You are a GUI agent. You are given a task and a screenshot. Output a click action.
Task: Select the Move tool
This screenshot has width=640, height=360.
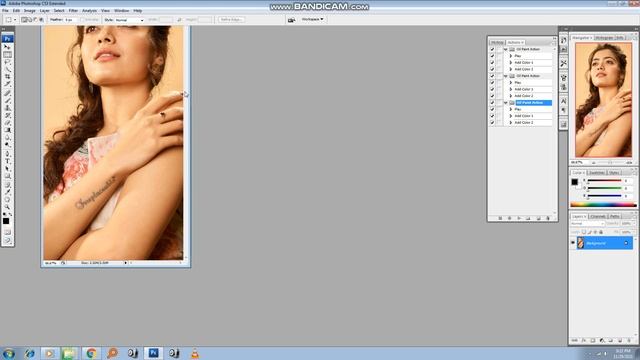[7, 47]
